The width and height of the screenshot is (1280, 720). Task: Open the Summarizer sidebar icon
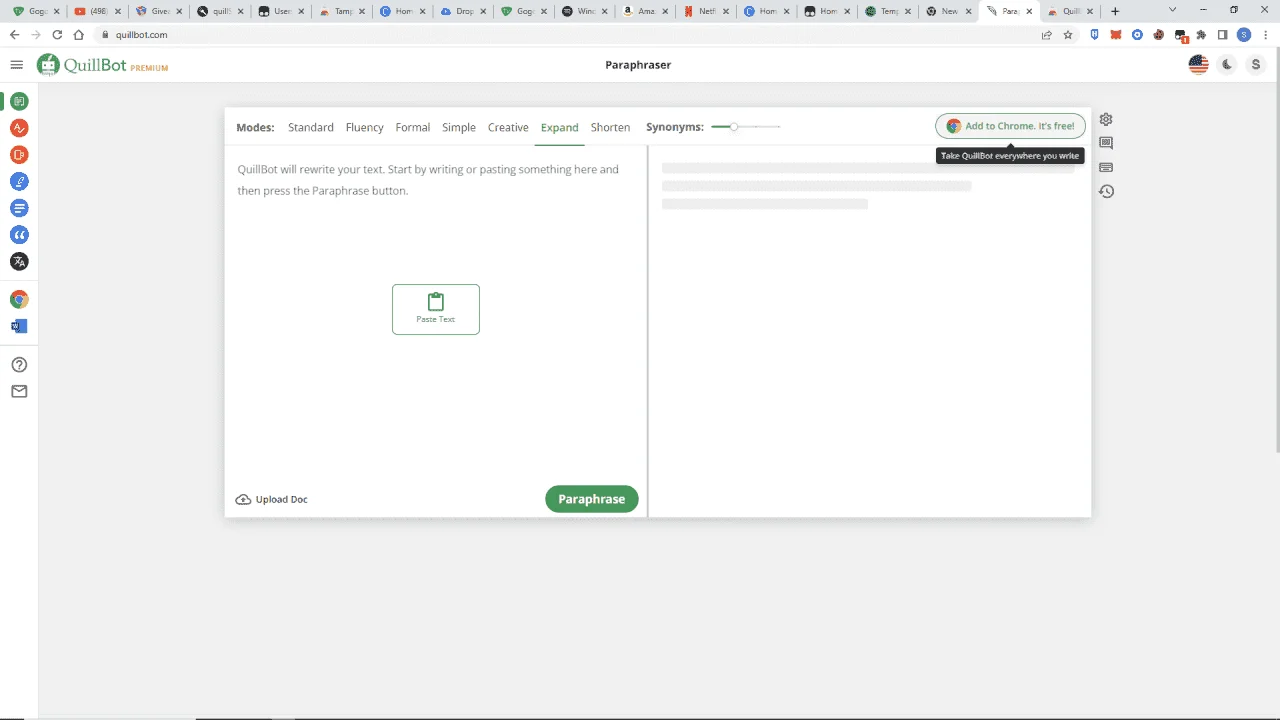click(x=19, y=208)
